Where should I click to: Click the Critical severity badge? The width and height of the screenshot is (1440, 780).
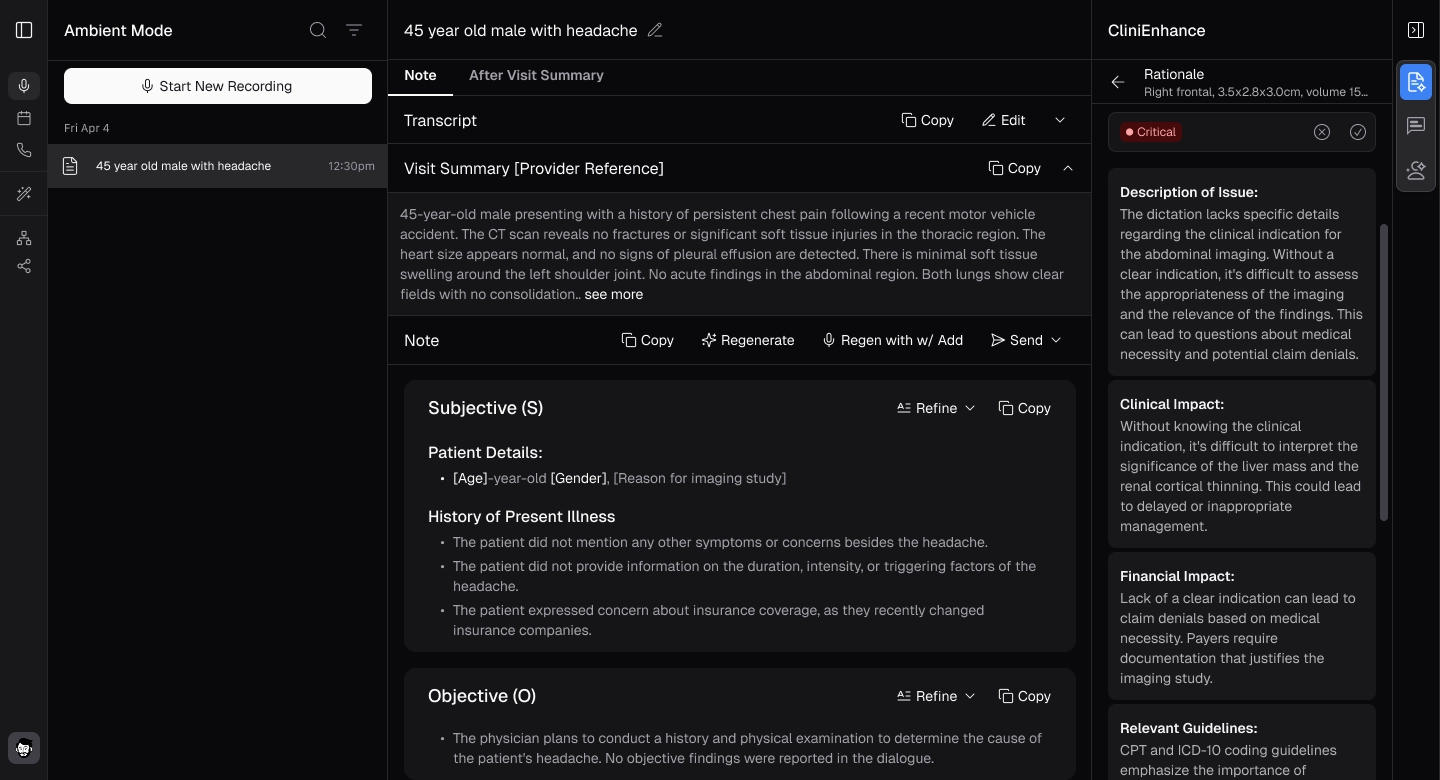coord(1150,132)
